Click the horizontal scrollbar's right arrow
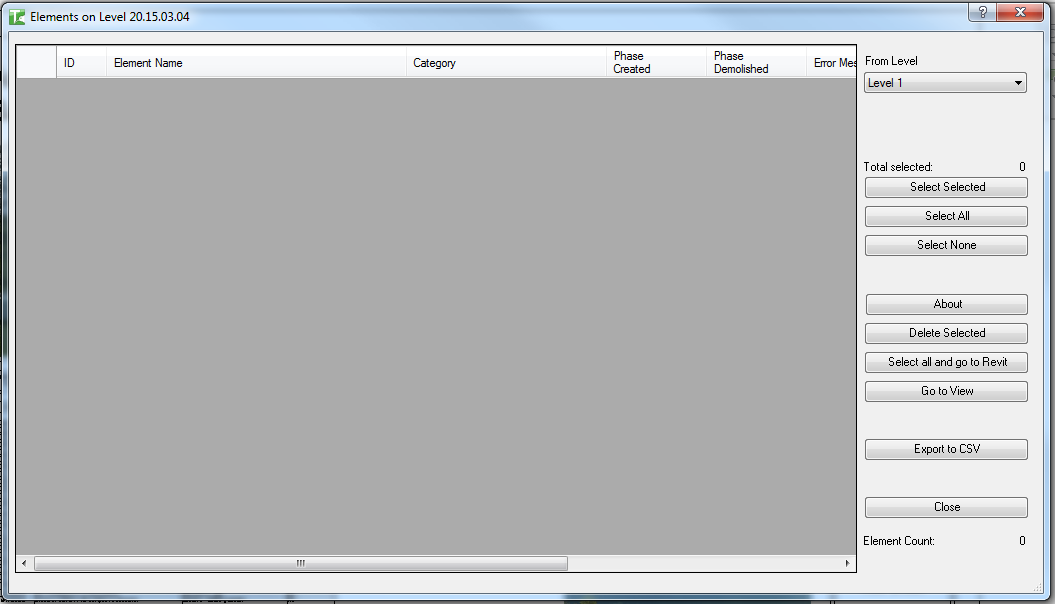1055x604 pixels. pos(848,564)
